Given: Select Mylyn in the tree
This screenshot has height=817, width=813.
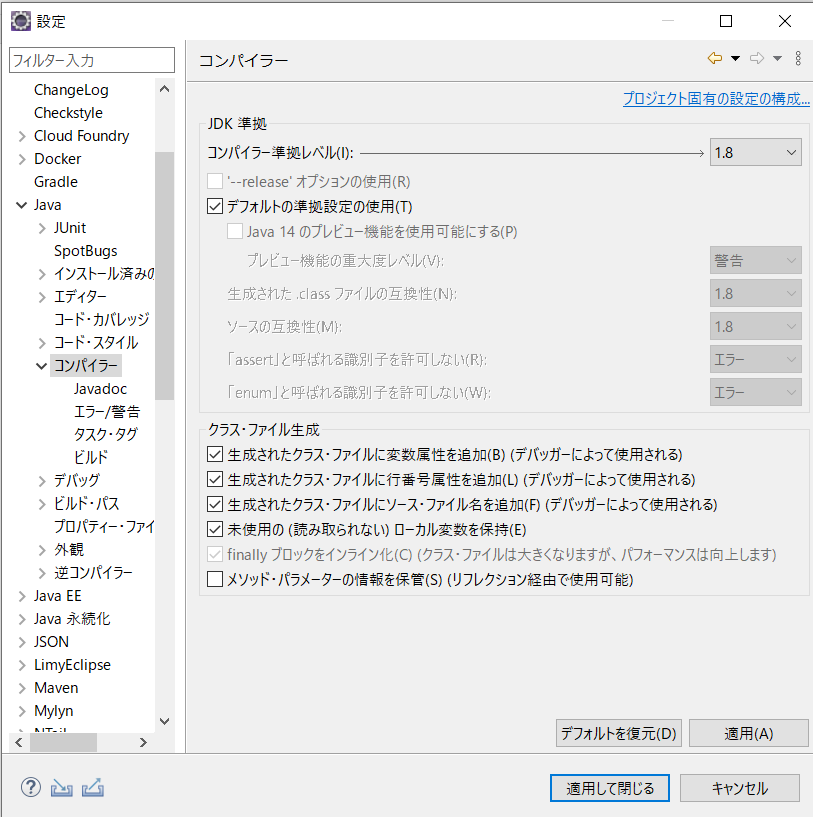Looking at the screenshot, I should click(54, 711).
